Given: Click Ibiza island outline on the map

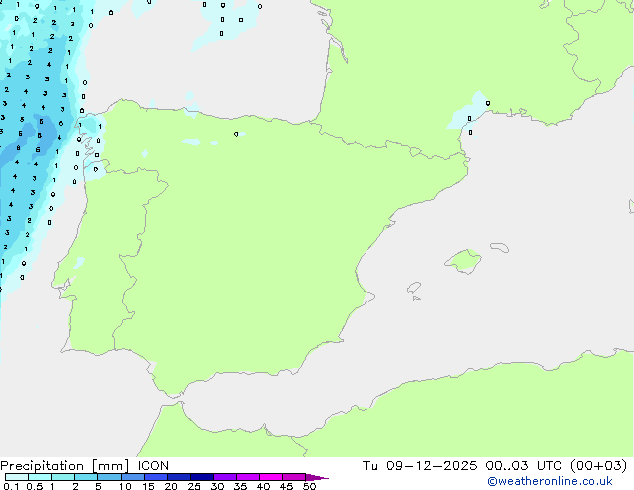Looking at the screenshot, I should pyautogui.click(x=414, y=288).
